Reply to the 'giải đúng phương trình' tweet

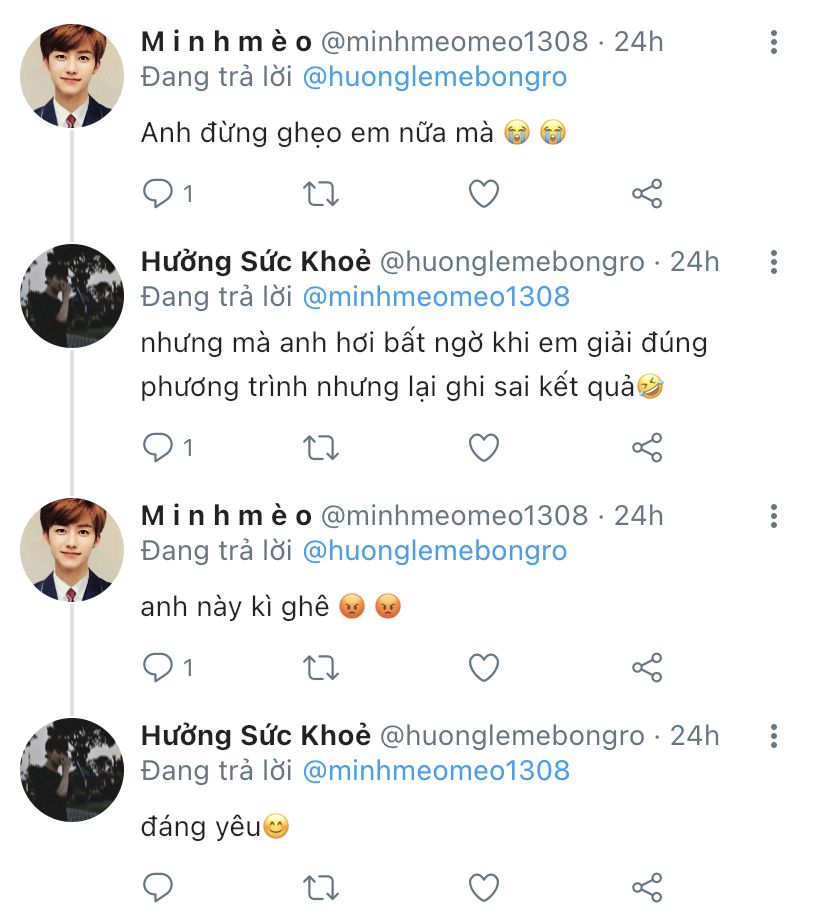point(158,447)
